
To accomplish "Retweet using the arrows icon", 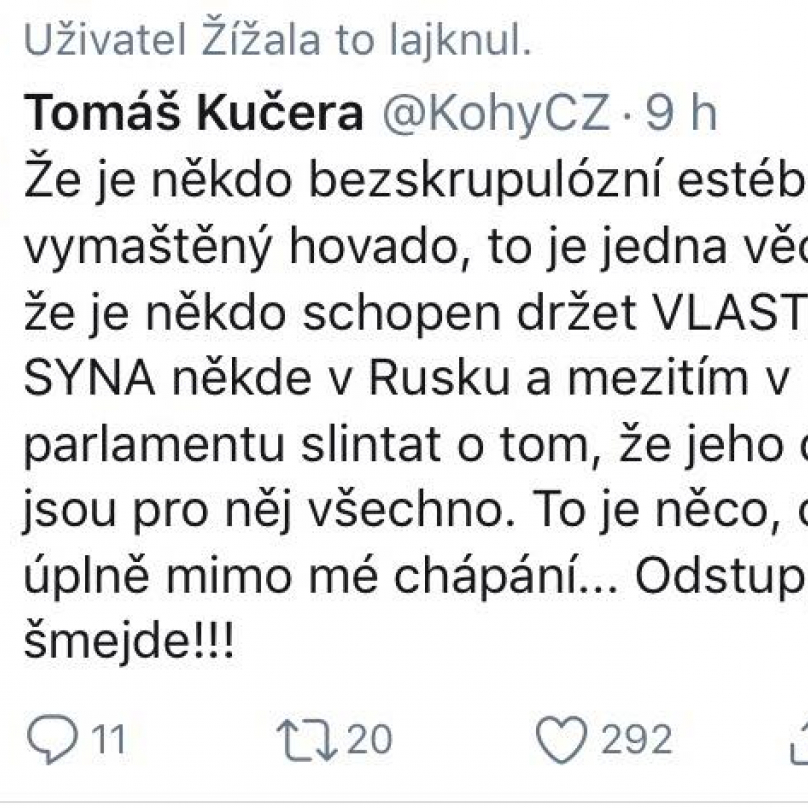I will [x=307, y=740].
